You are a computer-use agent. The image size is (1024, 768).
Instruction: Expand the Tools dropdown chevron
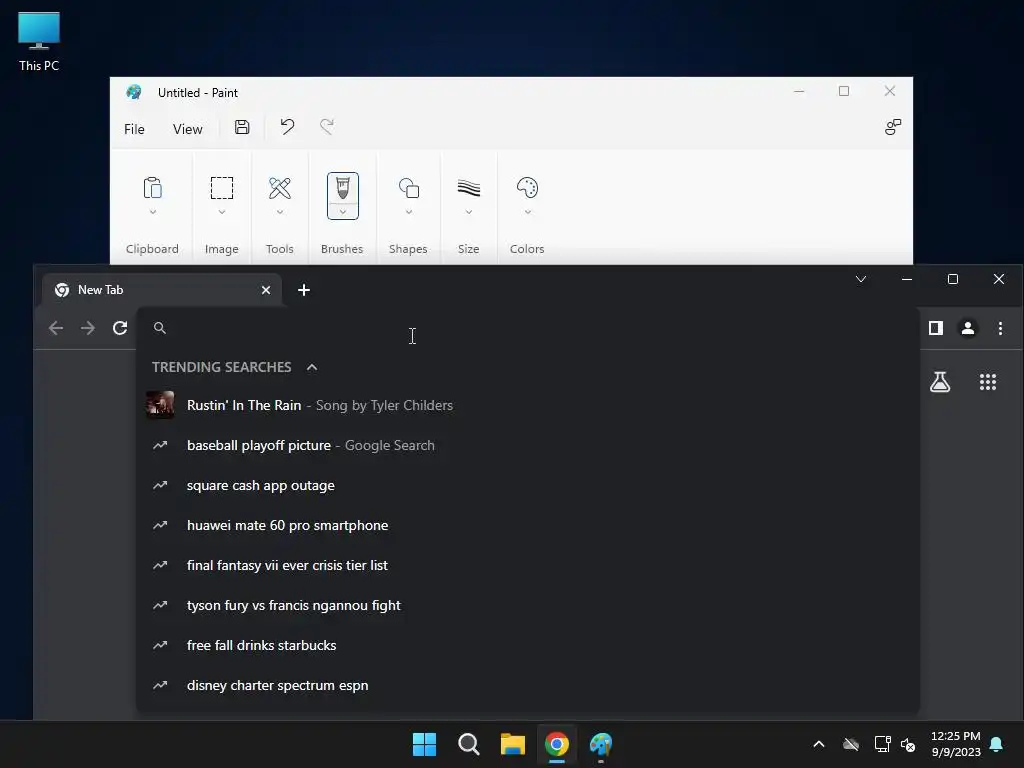[x=280, y=212]
